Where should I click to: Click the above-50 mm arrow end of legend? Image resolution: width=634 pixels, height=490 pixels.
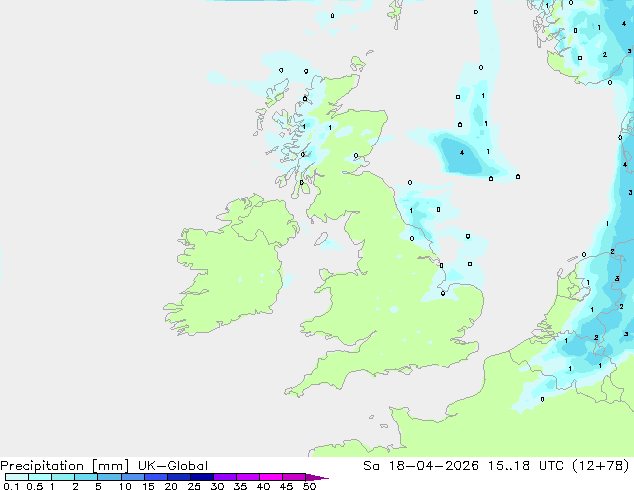[317, 477]
